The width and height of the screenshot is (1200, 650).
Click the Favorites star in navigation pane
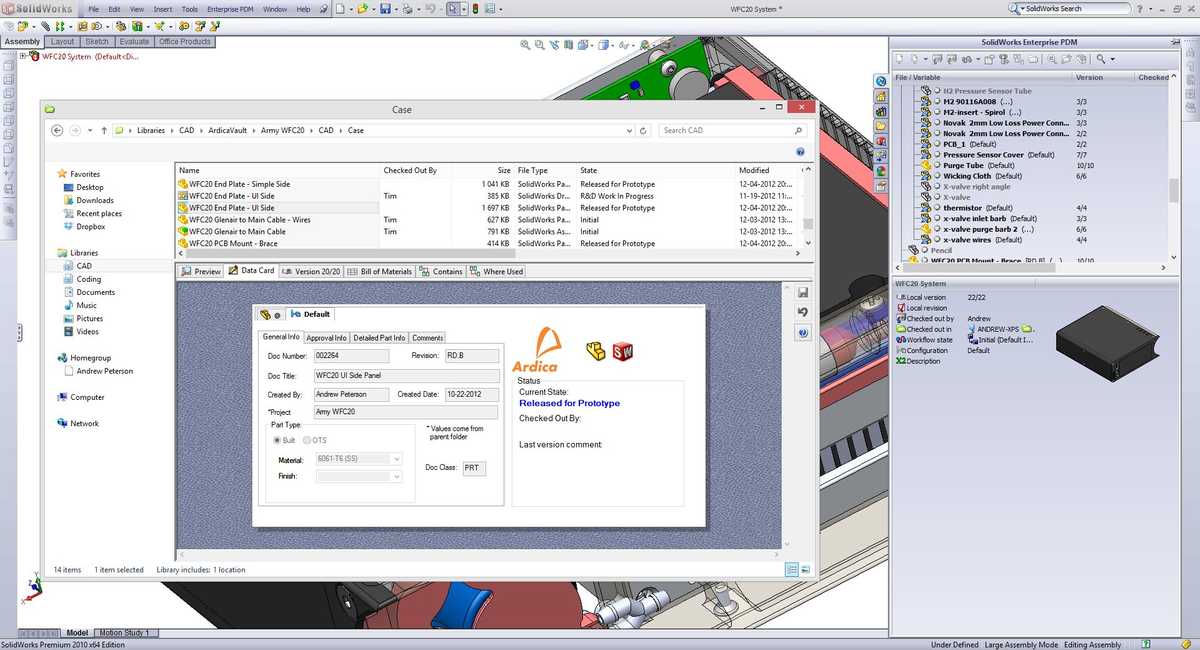click(x=62, y=174)
